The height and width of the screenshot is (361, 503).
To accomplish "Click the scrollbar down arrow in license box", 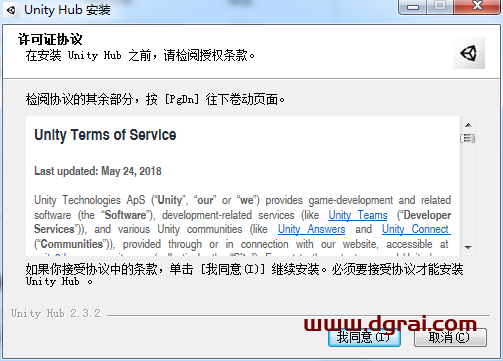I will (468, 247).
